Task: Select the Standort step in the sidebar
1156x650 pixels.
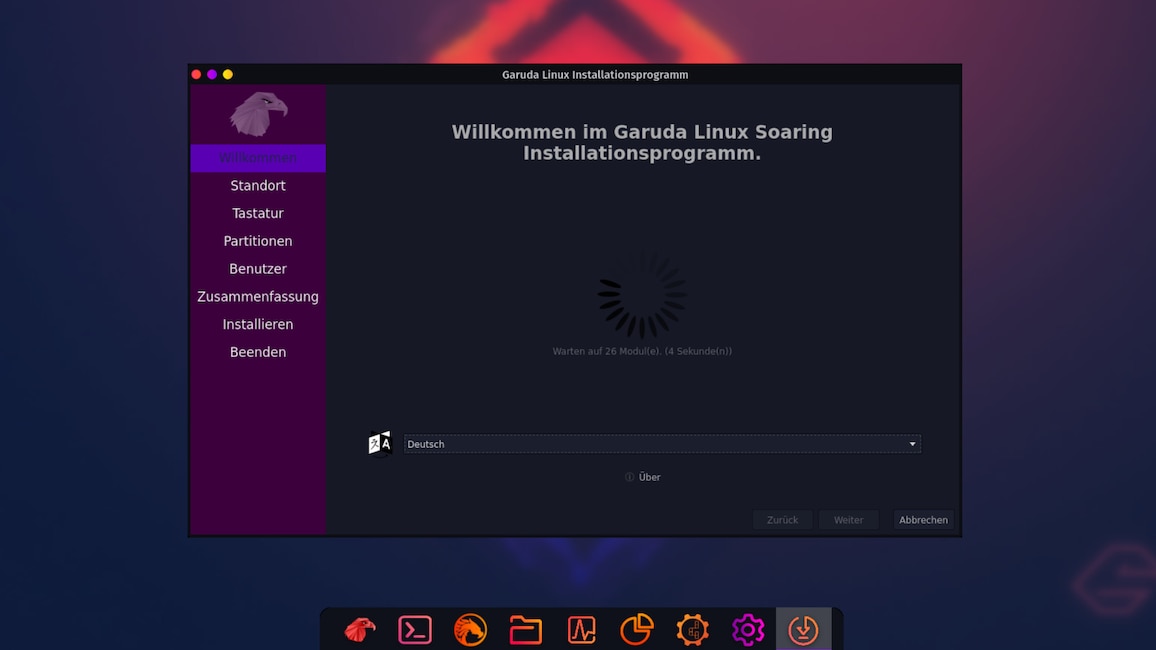Action: pos(257,185)
